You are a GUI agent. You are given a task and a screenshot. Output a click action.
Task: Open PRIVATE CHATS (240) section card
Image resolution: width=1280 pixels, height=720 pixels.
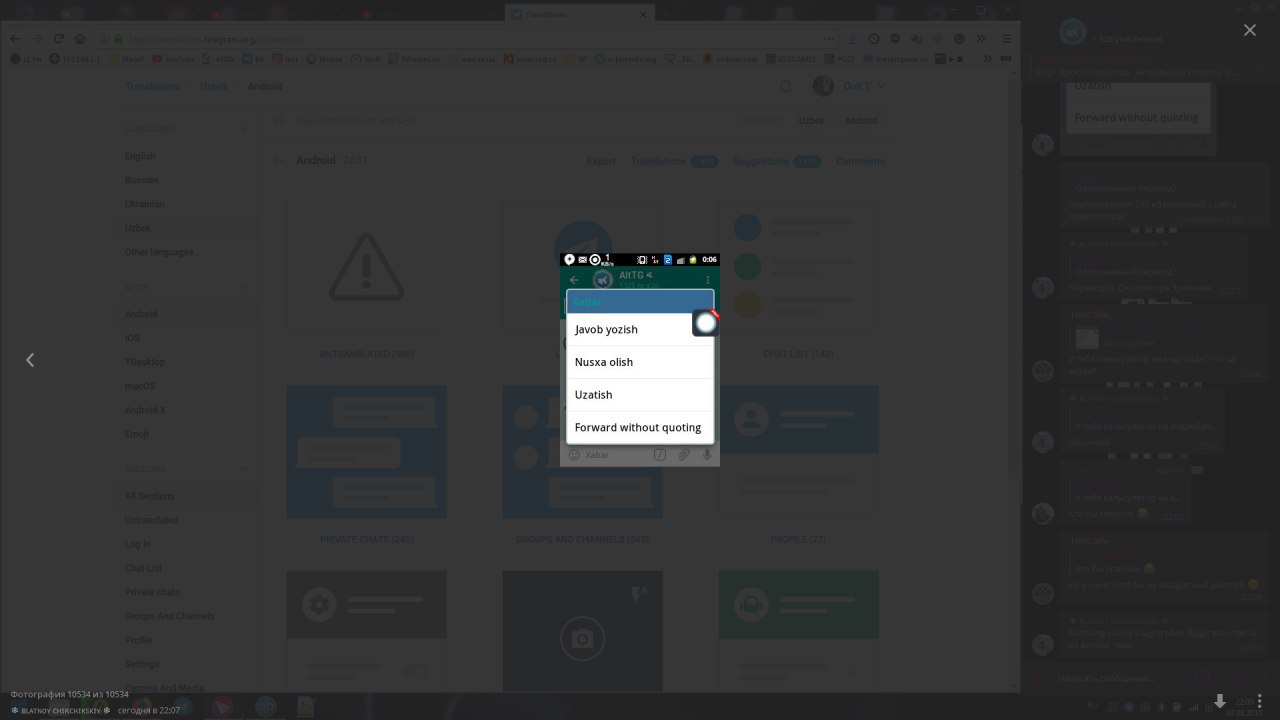366,466
